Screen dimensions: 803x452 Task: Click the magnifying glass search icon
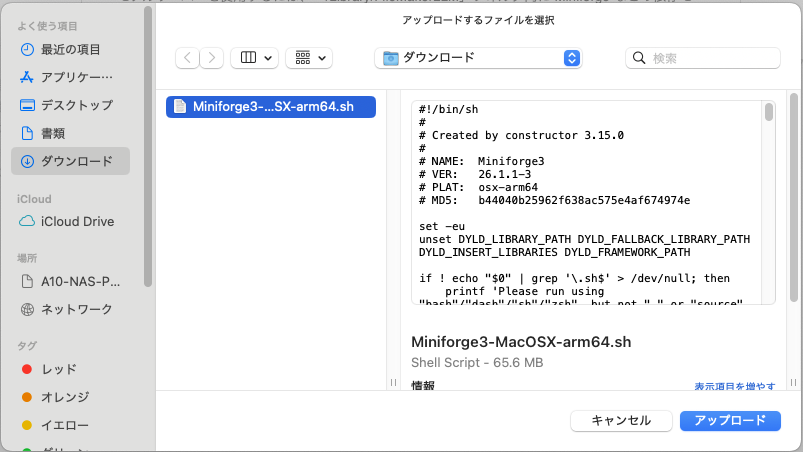pyautogui.click(x=639, y=58)
